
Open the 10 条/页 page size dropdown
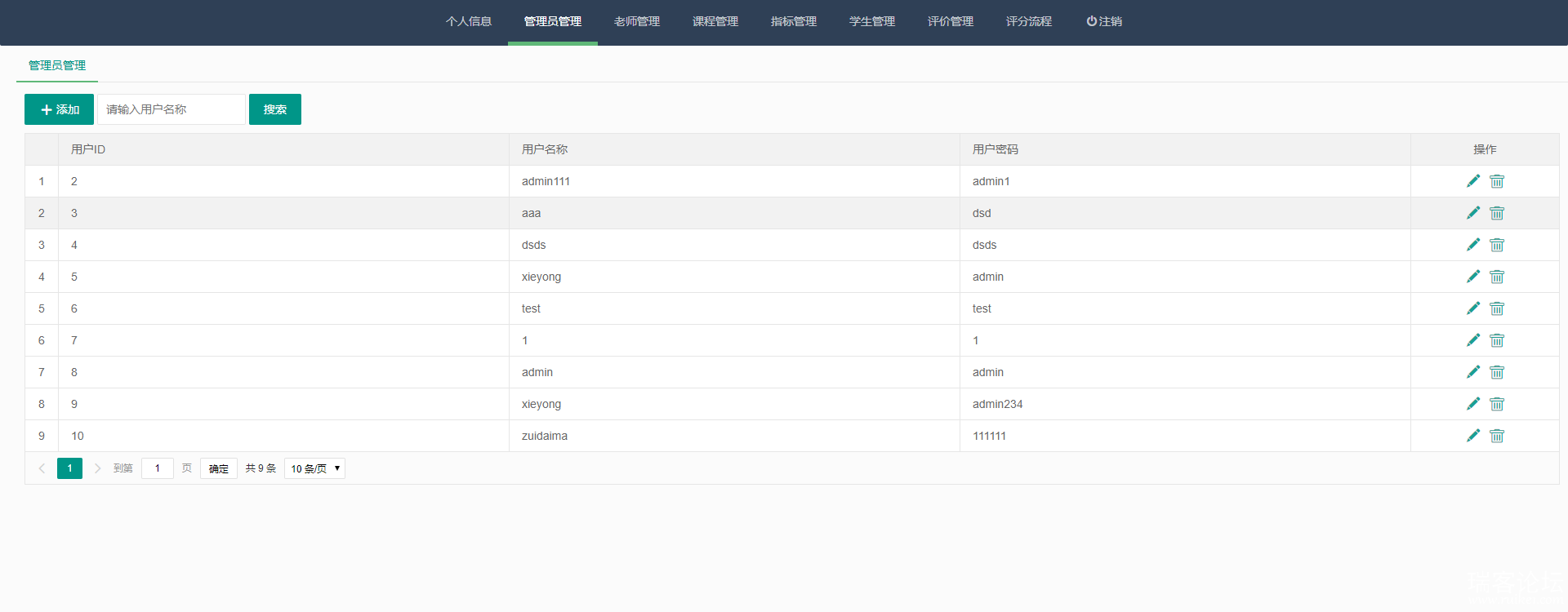(x=314, y=468)
